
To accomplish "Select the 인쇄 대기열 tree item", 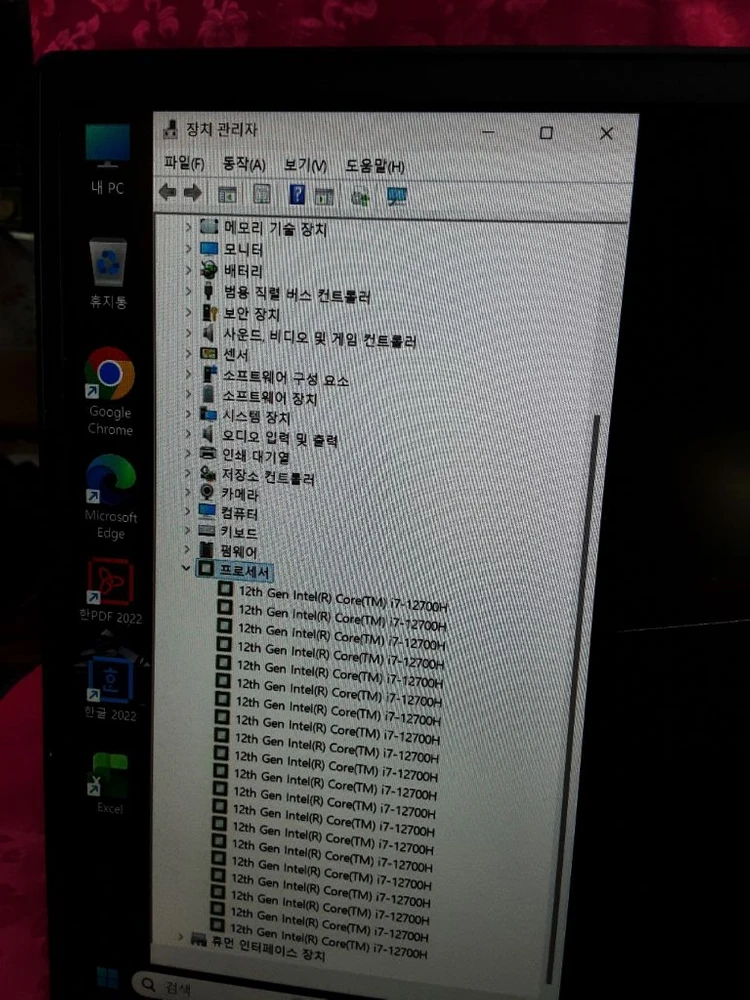I will (x=255, y=456).
